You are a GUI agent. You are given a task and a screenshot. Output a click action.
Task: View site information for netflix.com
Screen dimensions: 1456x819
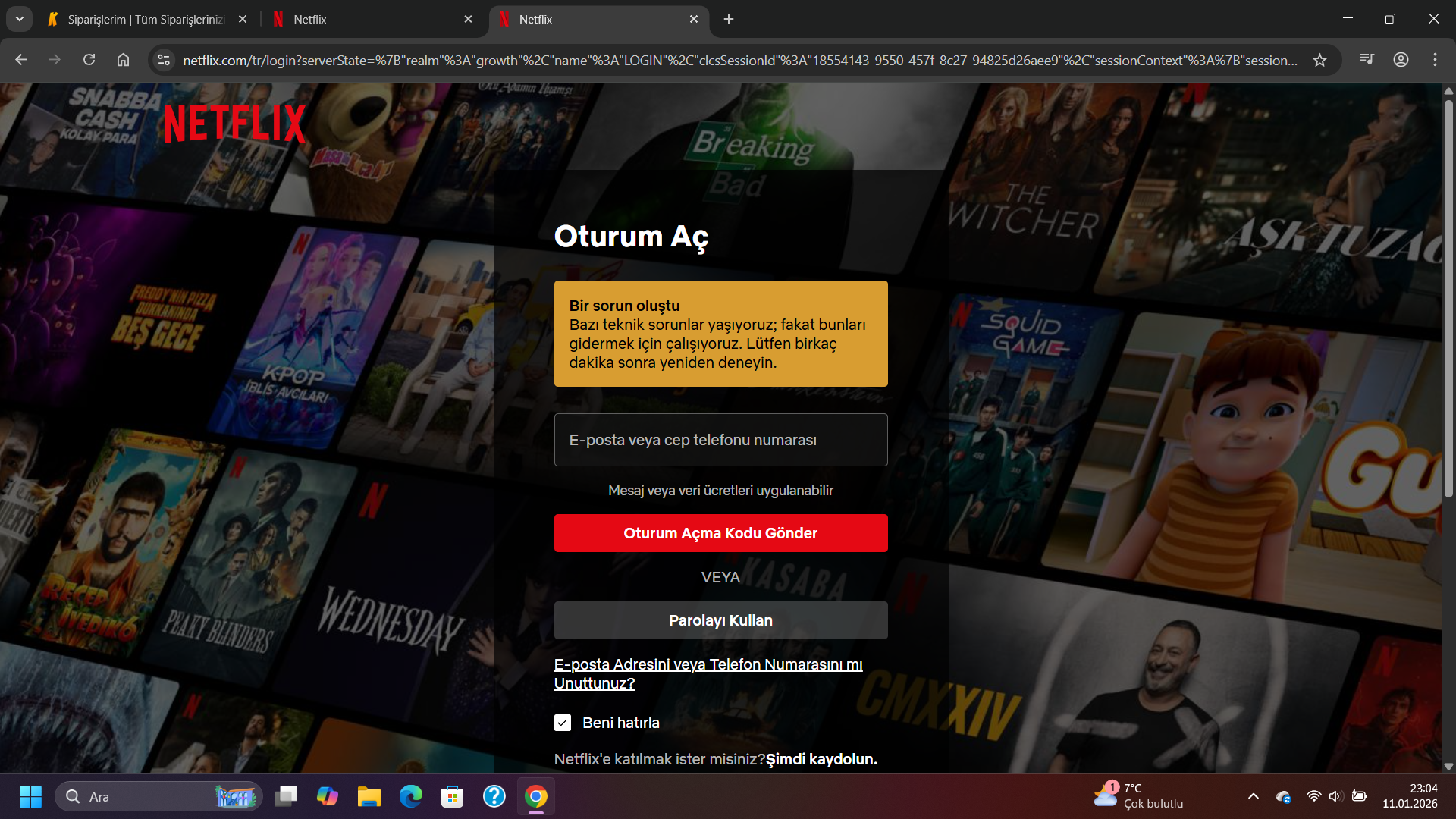tap(164, 60)
